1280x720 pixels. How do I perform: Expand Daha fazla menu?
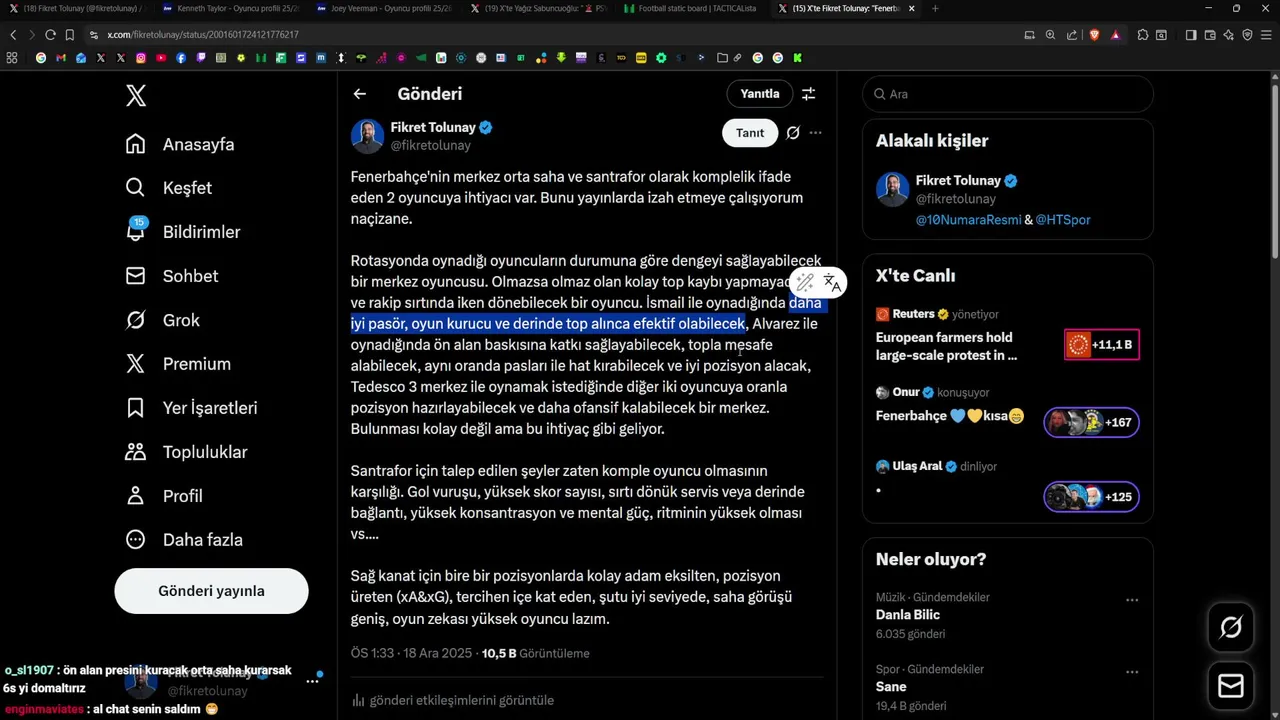point(184,540)
